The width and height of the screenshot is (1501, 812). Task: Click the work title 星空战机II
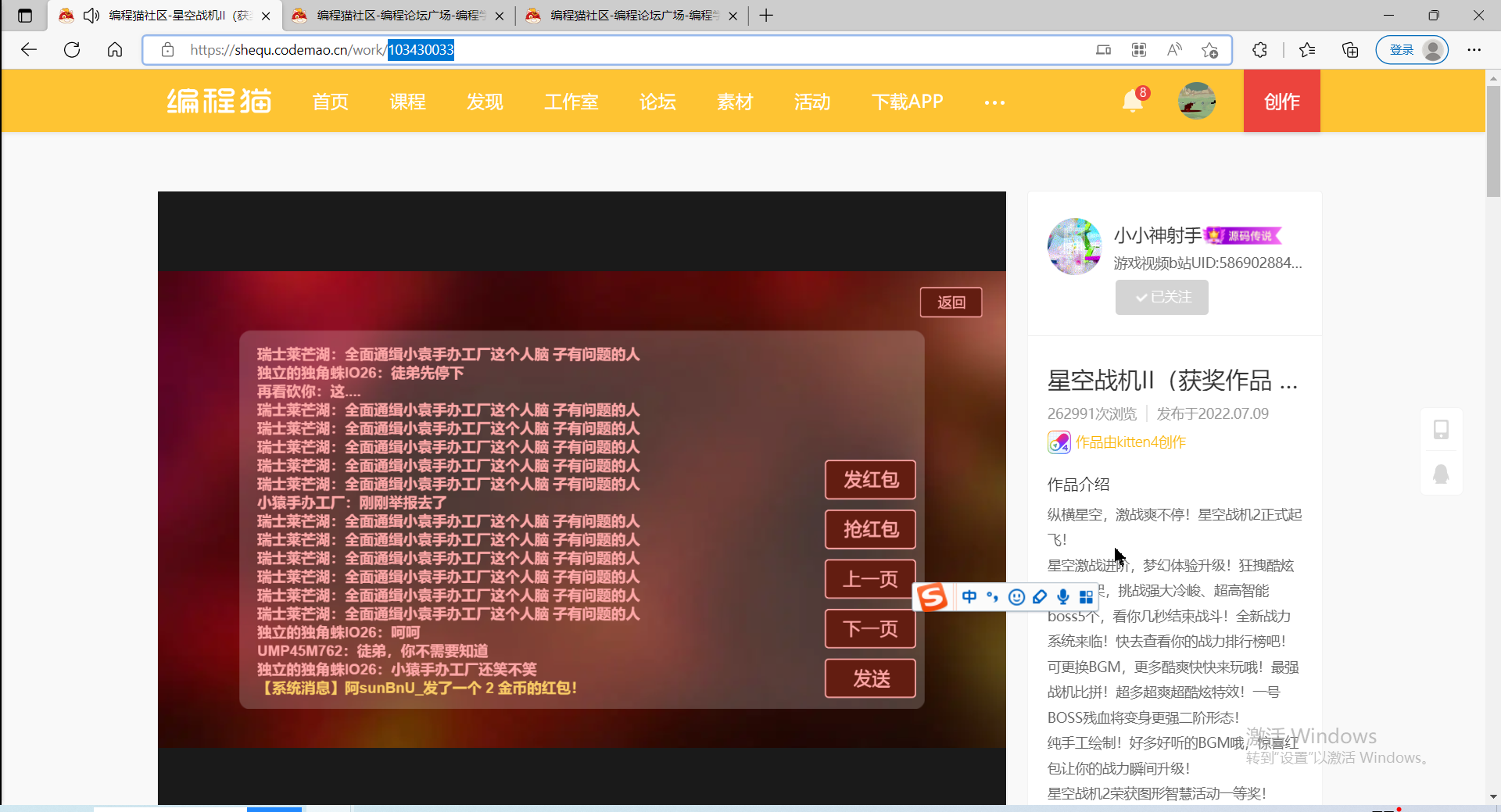(1173, 381)
